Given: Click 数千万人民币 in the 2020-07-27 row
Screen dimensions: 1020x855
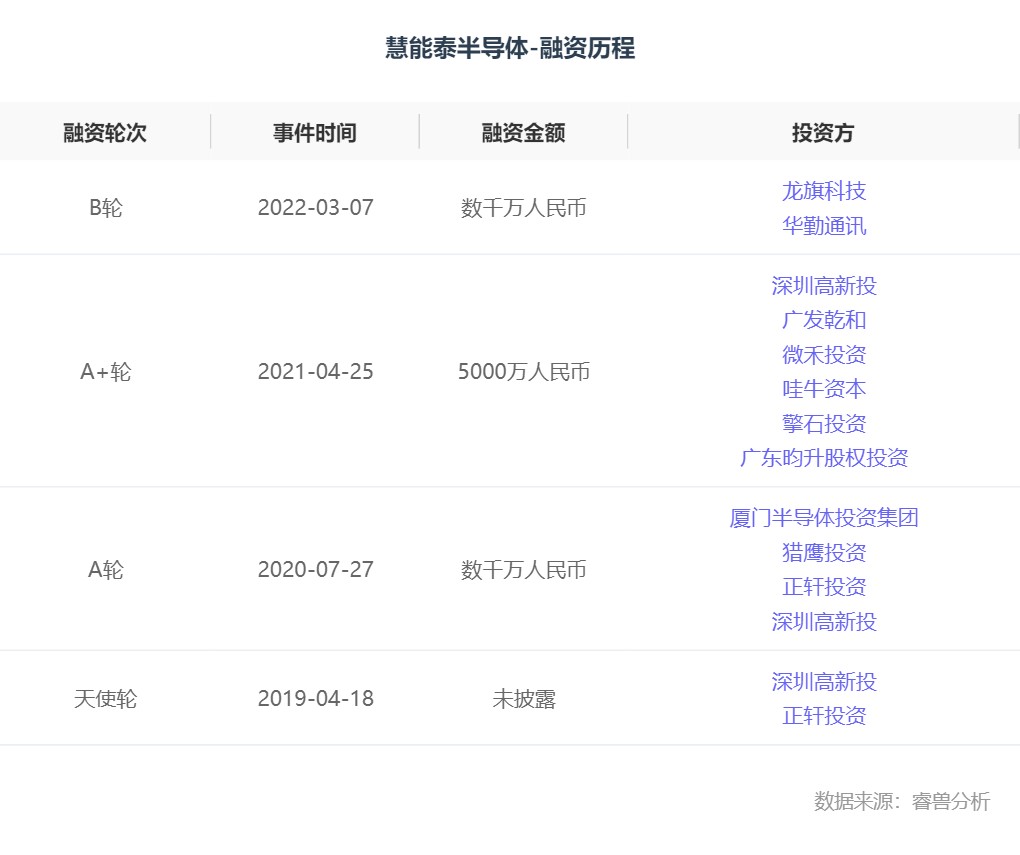Looking at the screenshot, I should pyautogui.click(x=524, y=570).
